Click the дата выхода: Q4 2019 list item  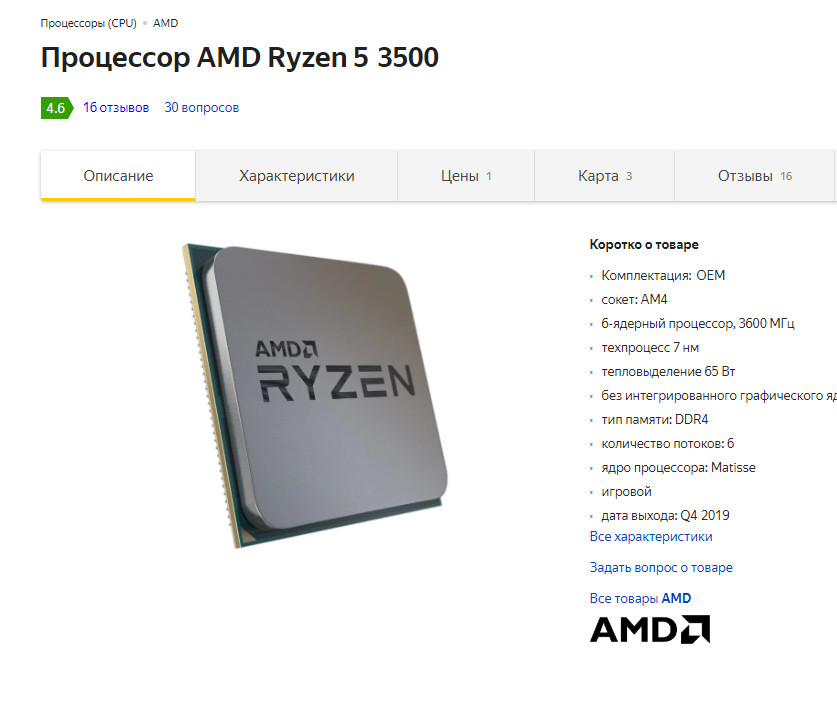[665, 516]
